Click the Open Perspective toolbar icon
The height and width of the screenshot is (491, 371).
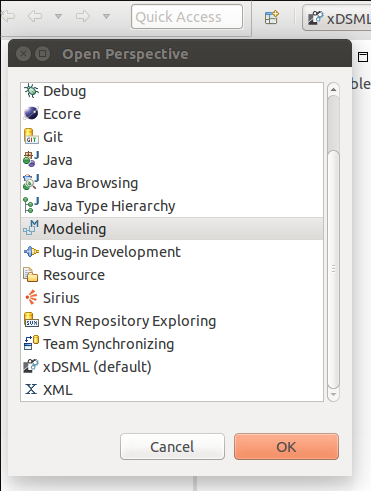coord(272,17)
